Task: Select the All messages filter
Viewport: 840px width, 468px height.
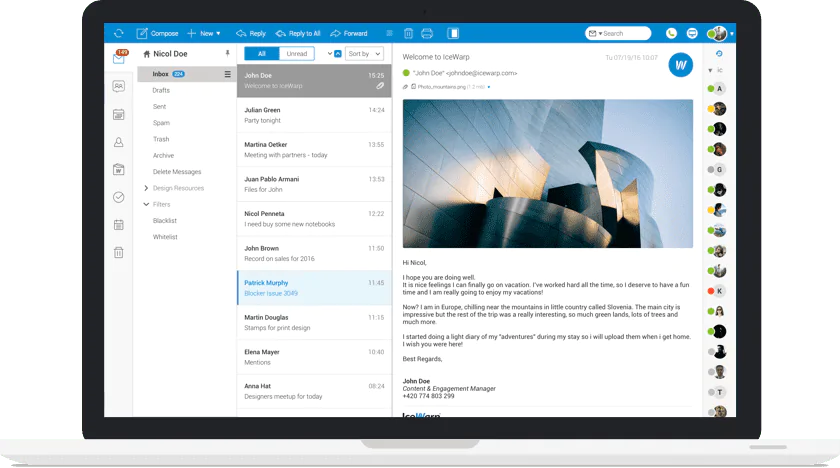Action: click(262, 53)
